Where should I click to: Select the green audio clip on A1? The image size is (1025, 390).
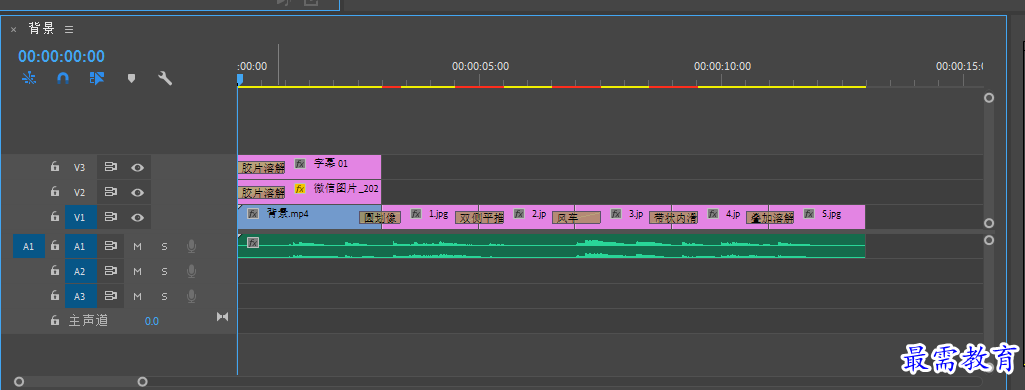(551, 246)
